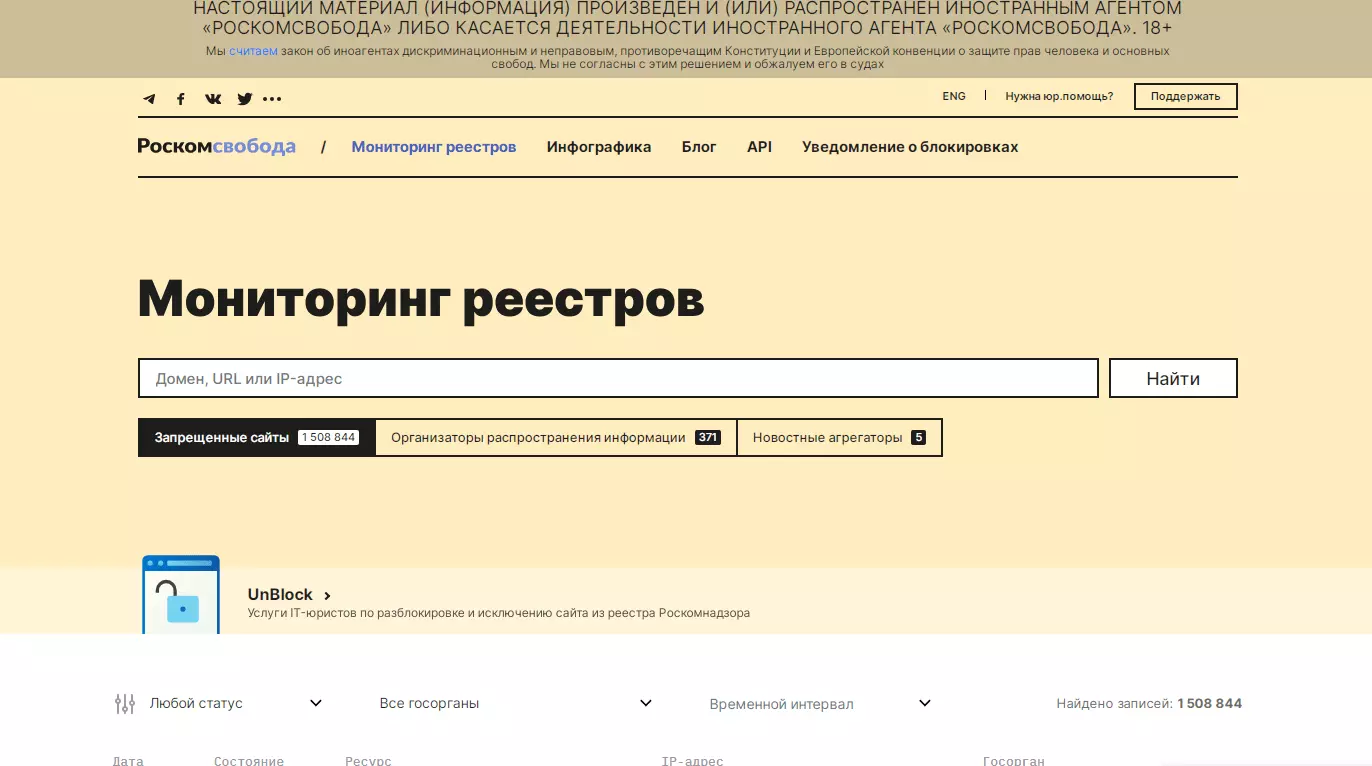Click the UnBlock services description text
Viewport: 1372px width, 766px height.
point(498,613)
